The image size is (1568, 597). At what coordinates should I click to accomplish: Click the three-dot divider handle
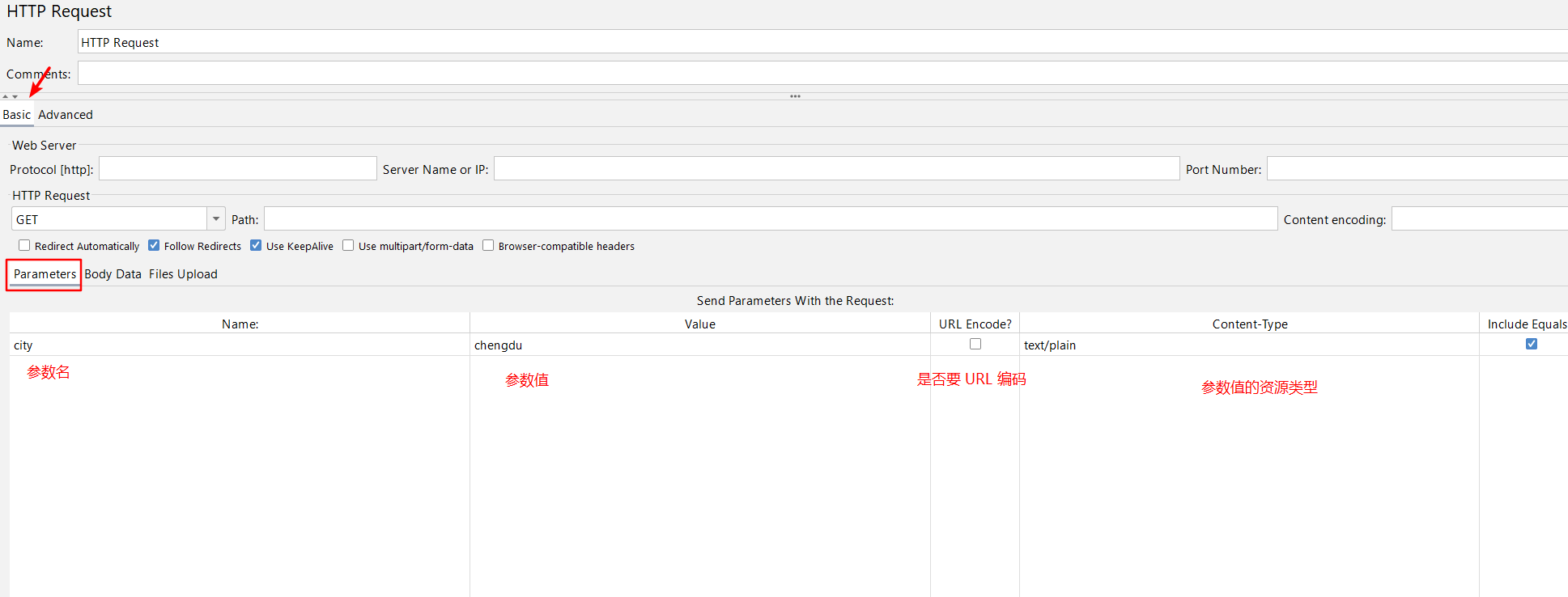tap(795, 96)
